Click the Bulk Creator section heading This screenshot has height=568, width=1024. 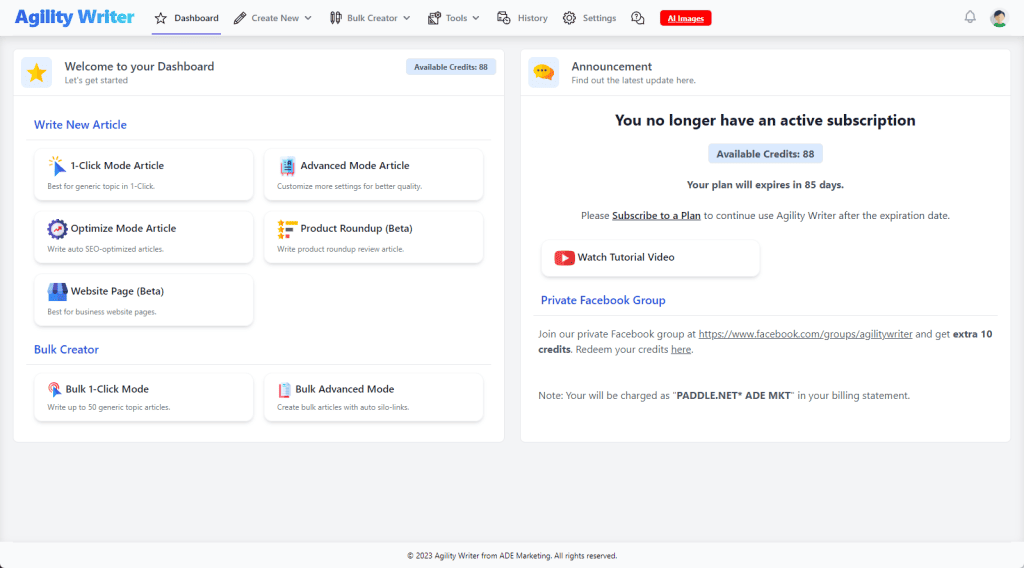coord(66,349)
